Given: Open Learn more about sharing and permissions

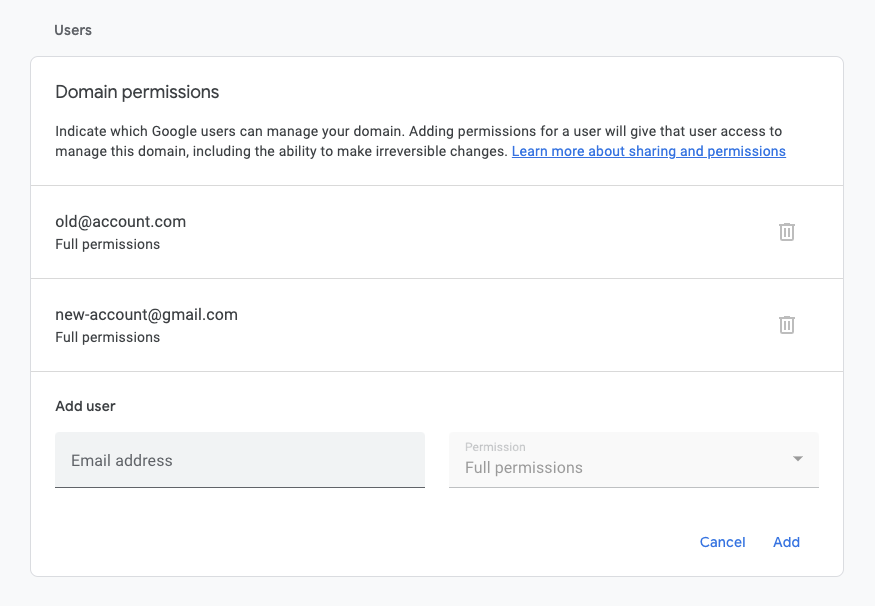Looking at the screenshot, I should (x=648, y=151).
